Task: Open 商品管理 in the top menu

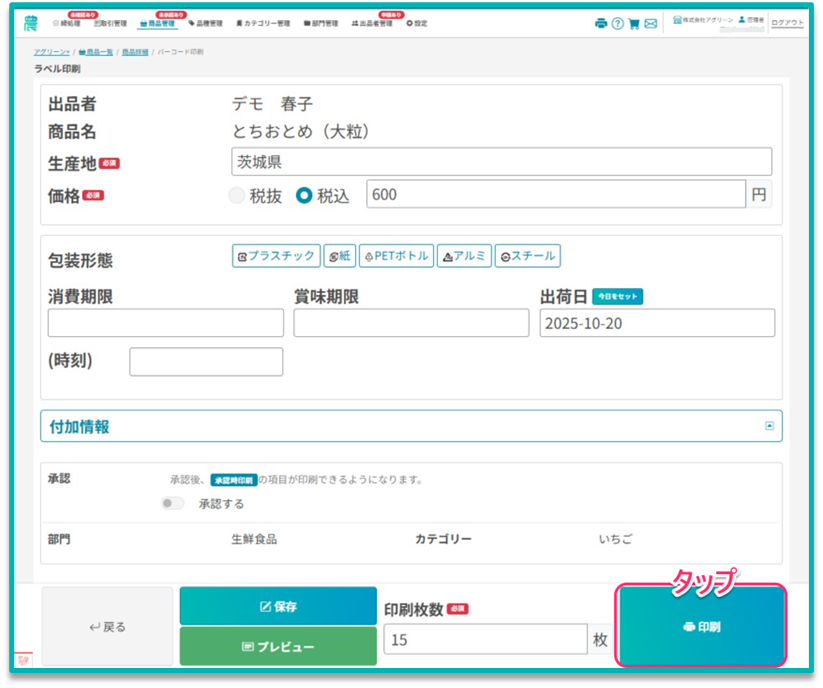Action: click(160, 23)
